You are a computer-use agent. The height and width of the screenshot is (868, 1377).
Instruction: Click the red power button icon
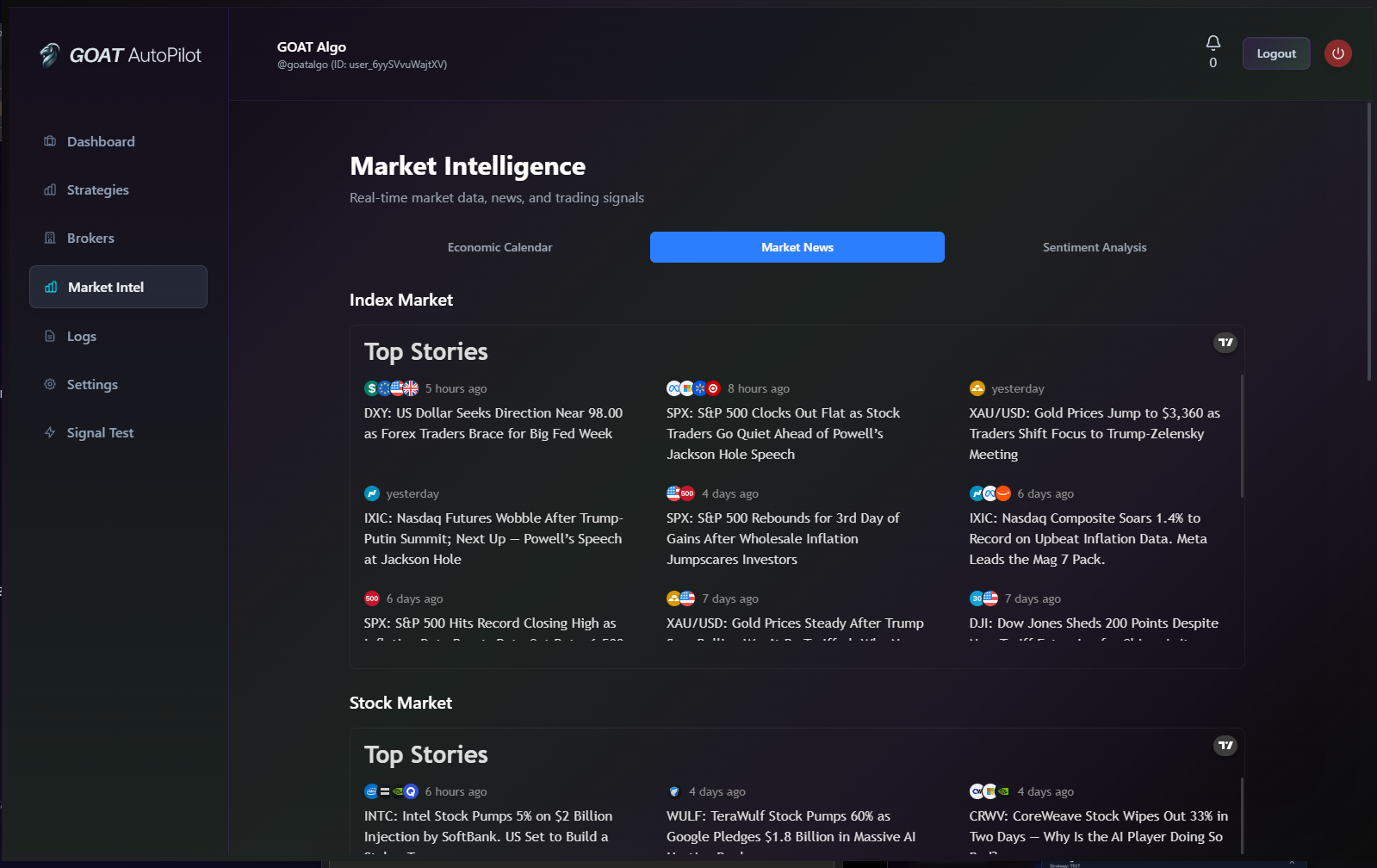(x=1337, y=53)
